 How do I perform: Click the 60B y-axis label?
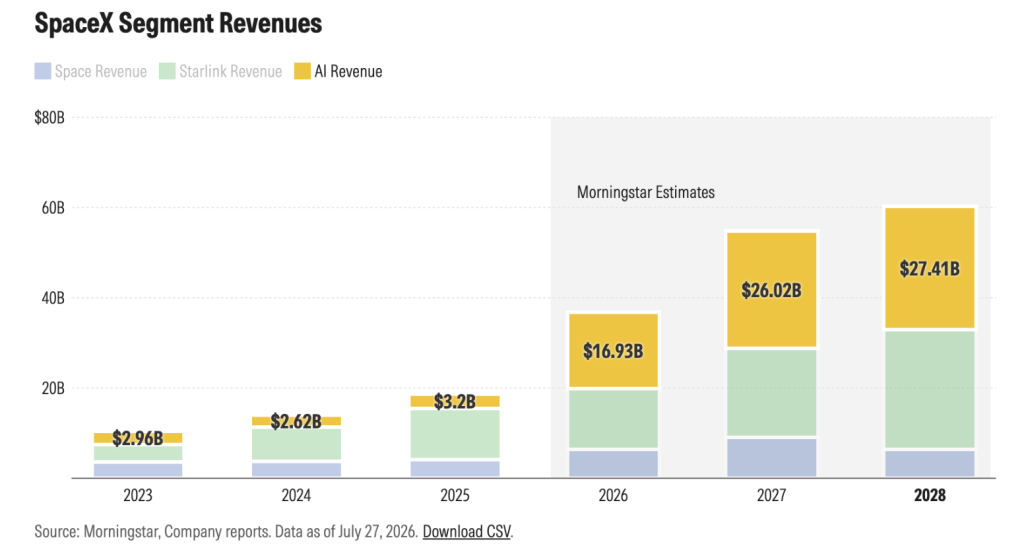[x=53, y=208]
